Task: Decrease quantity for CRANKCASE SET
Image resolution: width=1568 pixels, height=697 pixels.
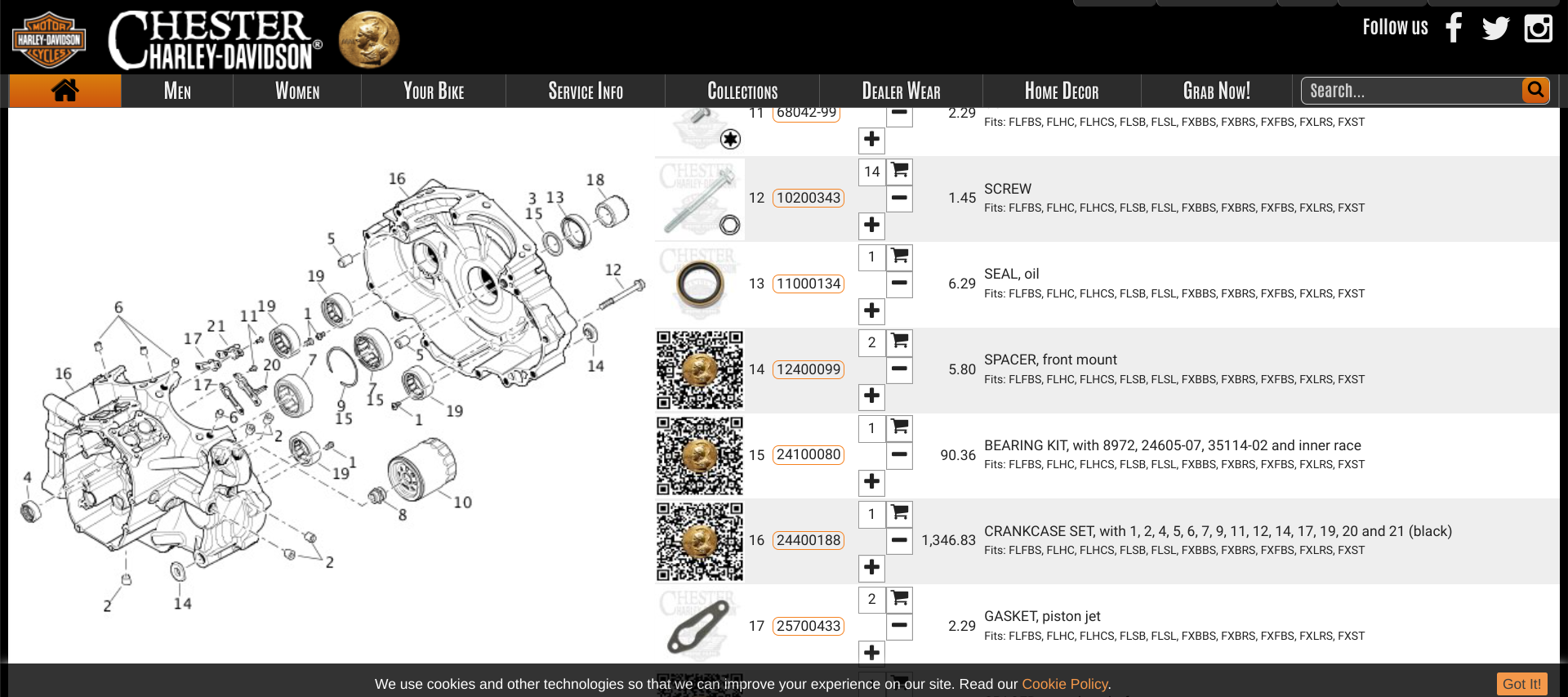Action: pos(899,540)
